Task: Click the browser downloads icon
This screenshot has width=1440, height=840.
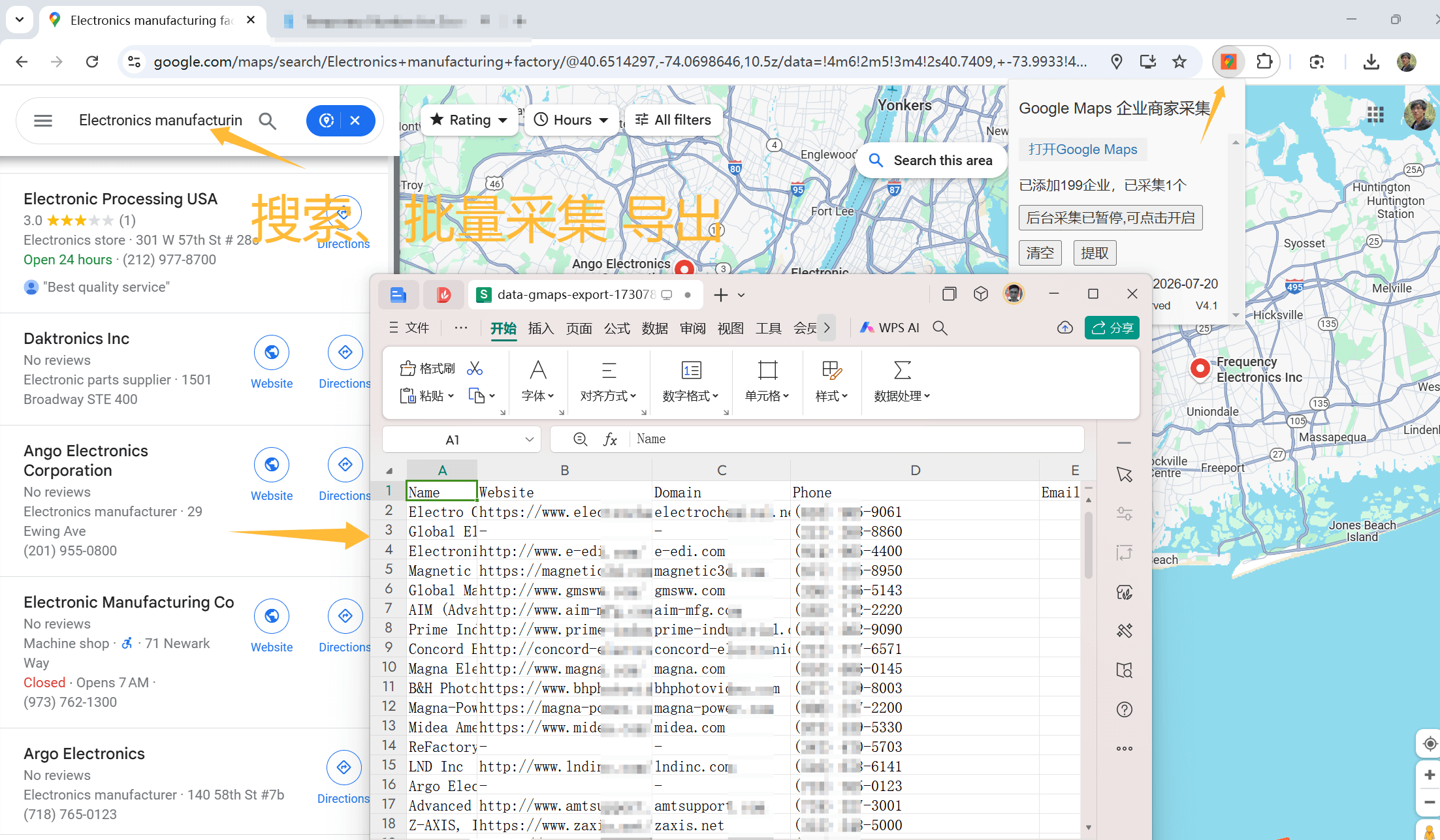Action: pyautogui.click(x=1371, y=62)
